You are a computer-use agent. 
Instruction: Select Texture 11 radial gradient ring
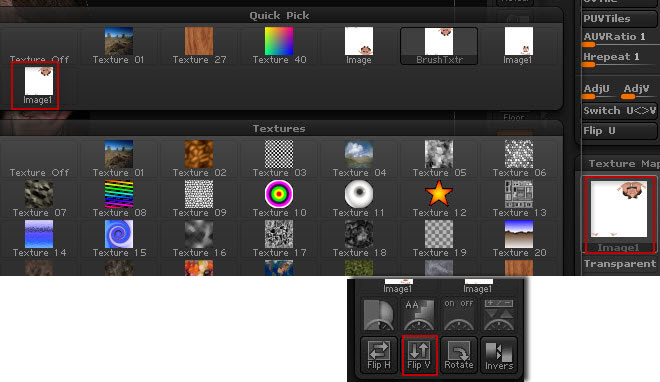359,199
